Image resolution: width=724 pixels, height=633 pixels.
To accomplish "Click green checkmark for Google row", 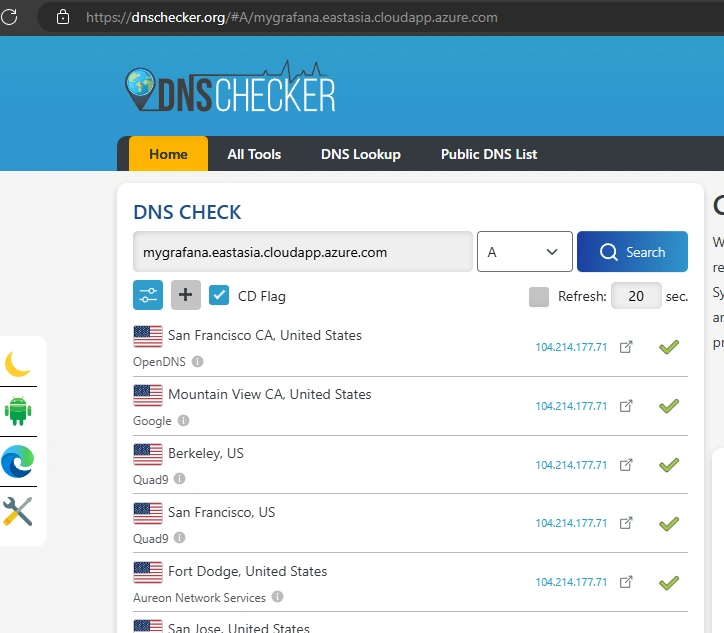I will (669, 406).
